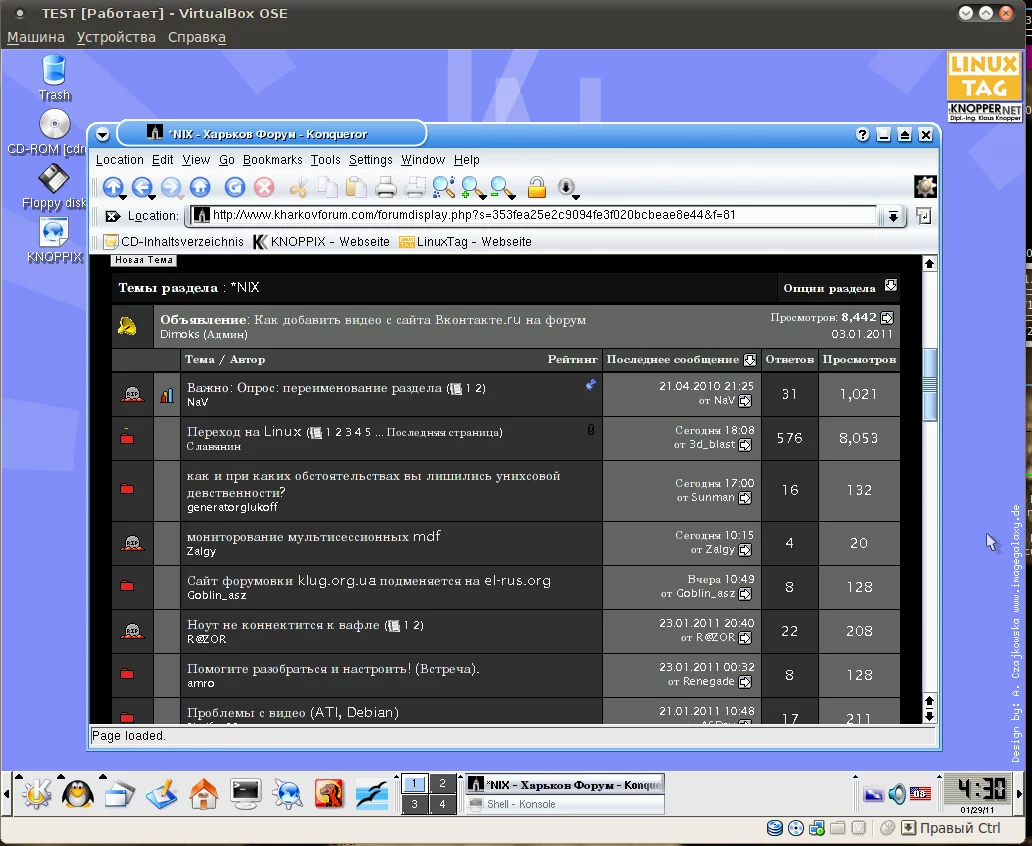Open location history dropdown arrow

click(893, 216)
